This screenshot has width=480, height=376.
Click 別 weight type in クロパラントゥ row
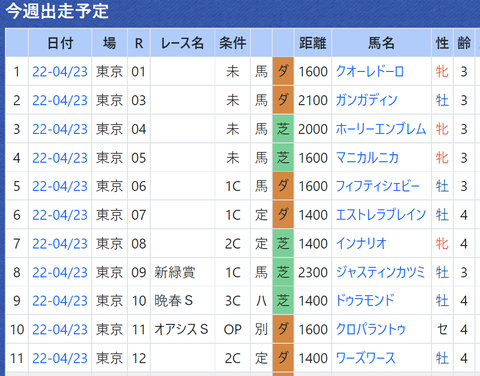[261, 330]
